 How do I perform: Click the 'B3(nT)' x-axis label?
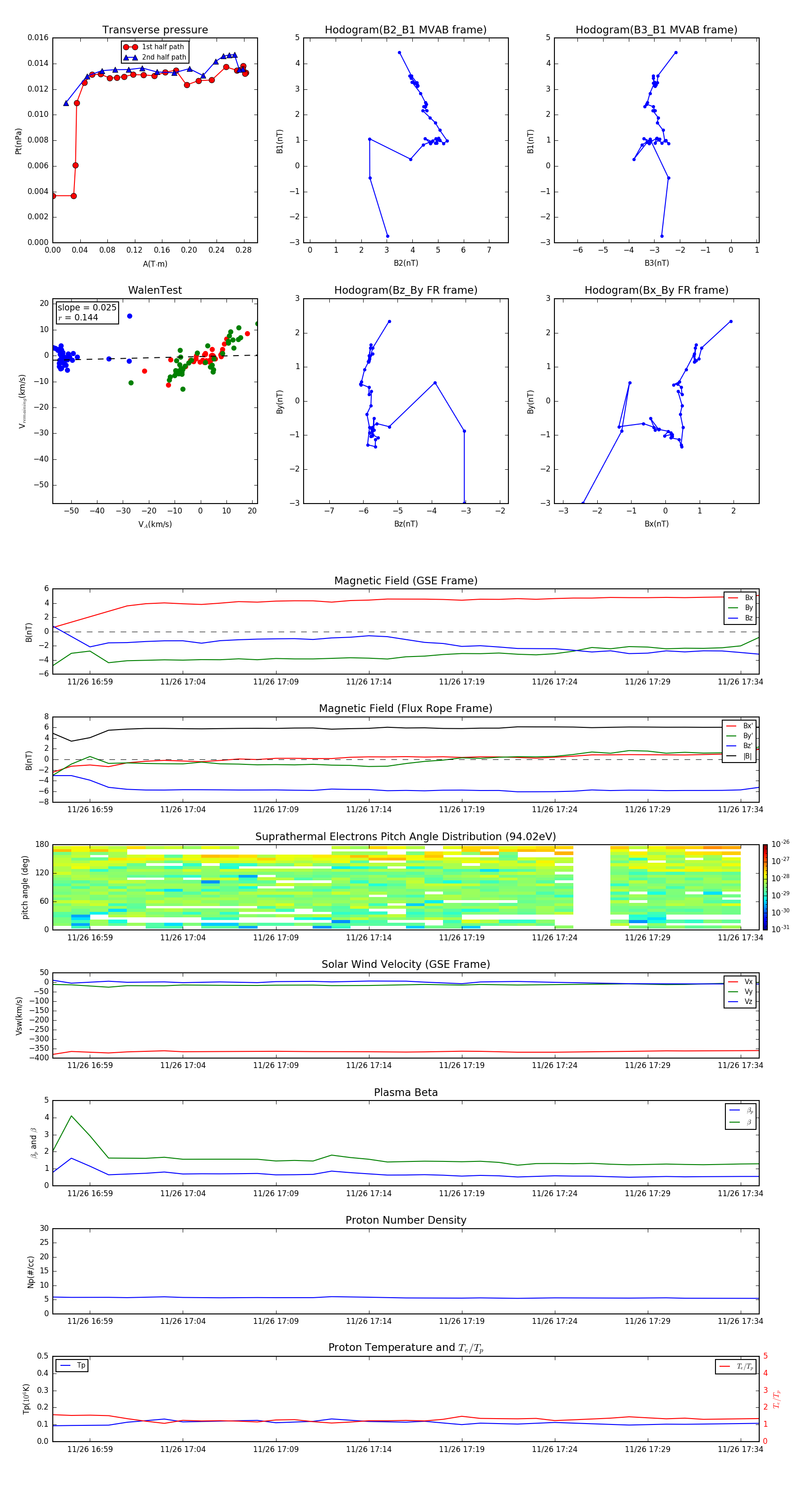(x=656, y=264)
